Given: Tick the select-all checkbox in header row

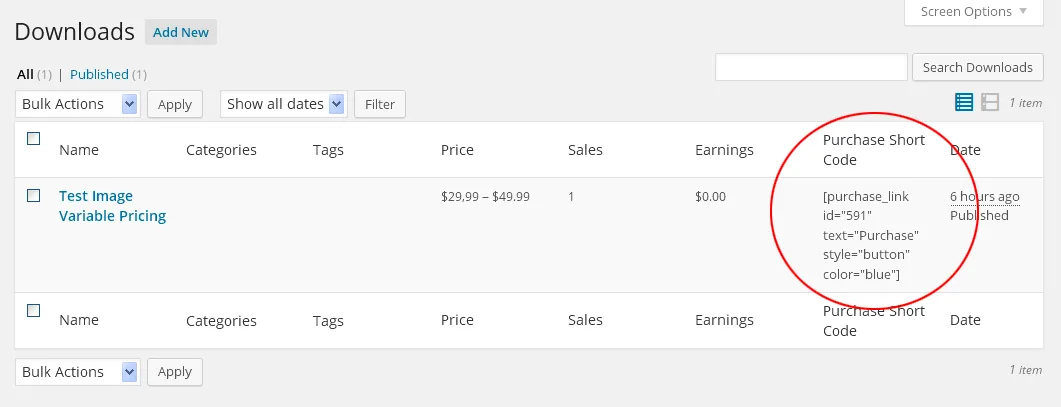Looking at the screenshot, I should [x=33, y=139].
